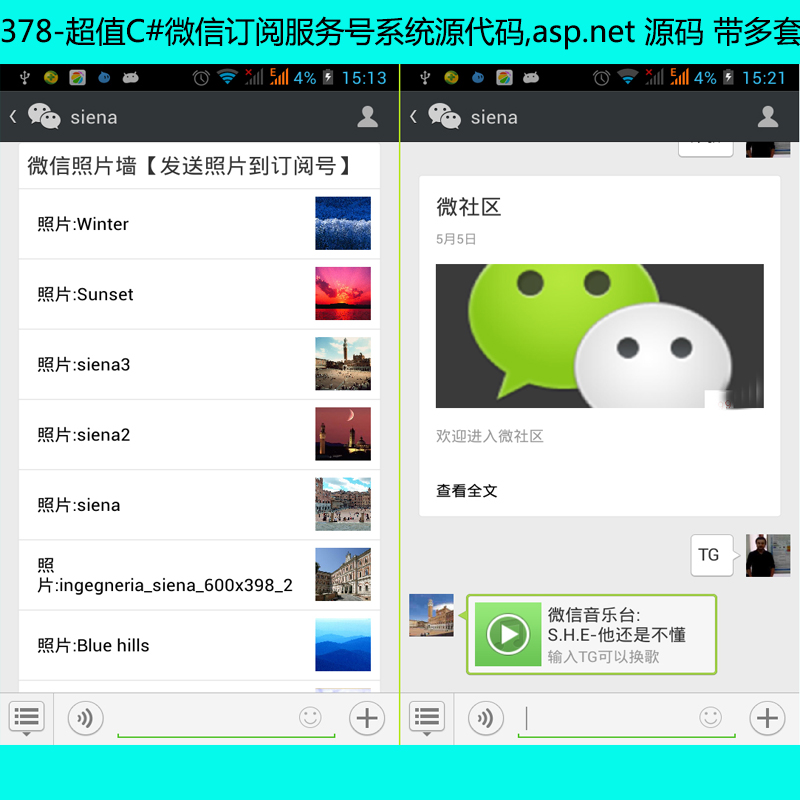Open 照片:siena3 entry

pyautogui.click(x=199, y=365)
